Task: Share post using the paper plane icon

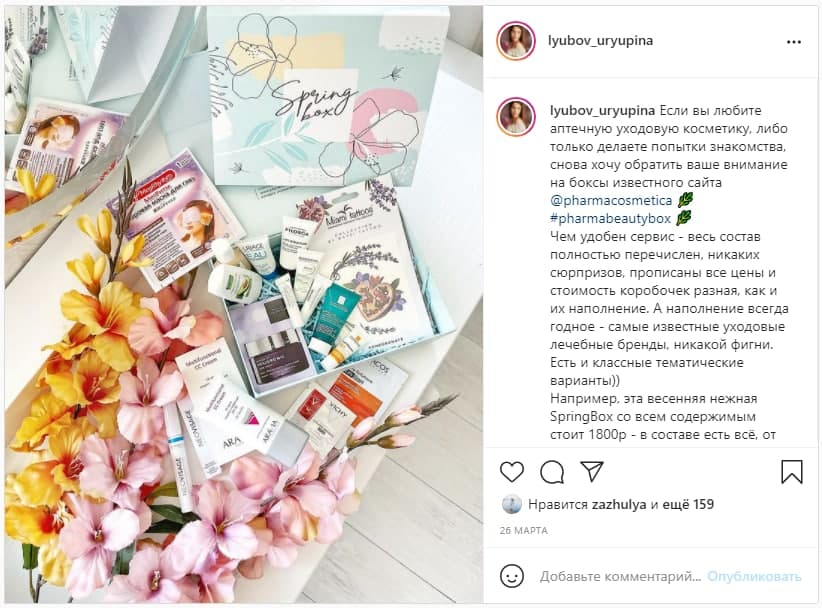Action: (x=592, y=471)
